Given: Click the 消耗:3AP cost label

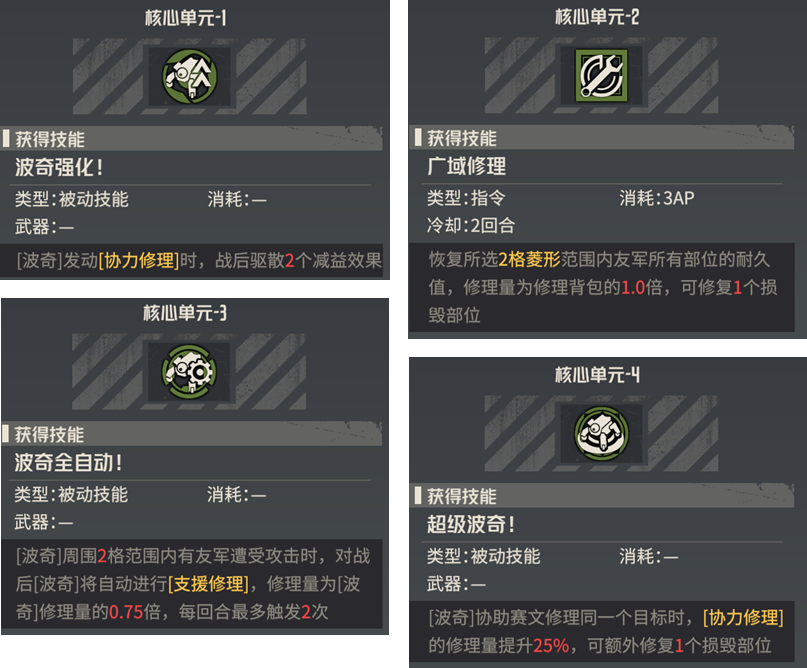Looking at the screenshot, I should point(657,198).
